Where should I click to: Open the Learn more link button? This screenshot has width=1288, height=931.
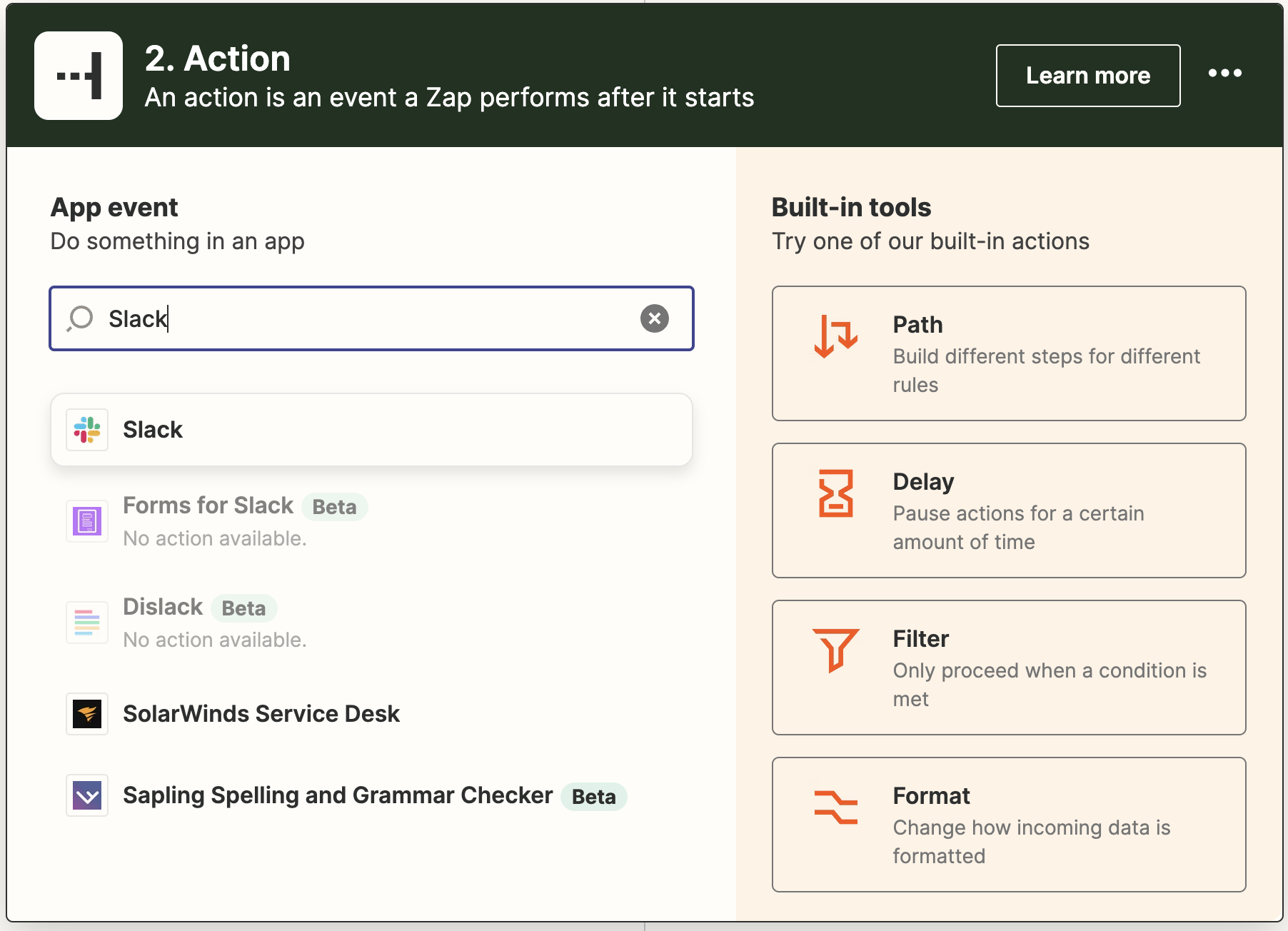1088,76
